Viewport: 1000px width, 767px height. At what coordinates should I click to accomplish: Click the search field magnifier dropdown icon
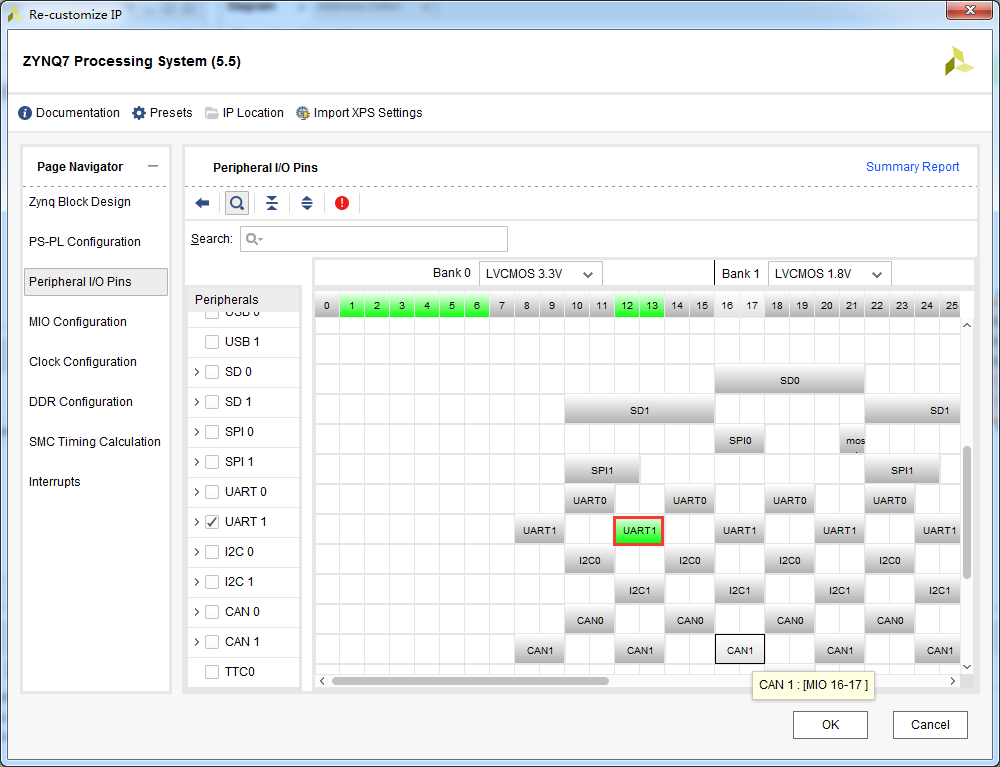coord(254,239)
